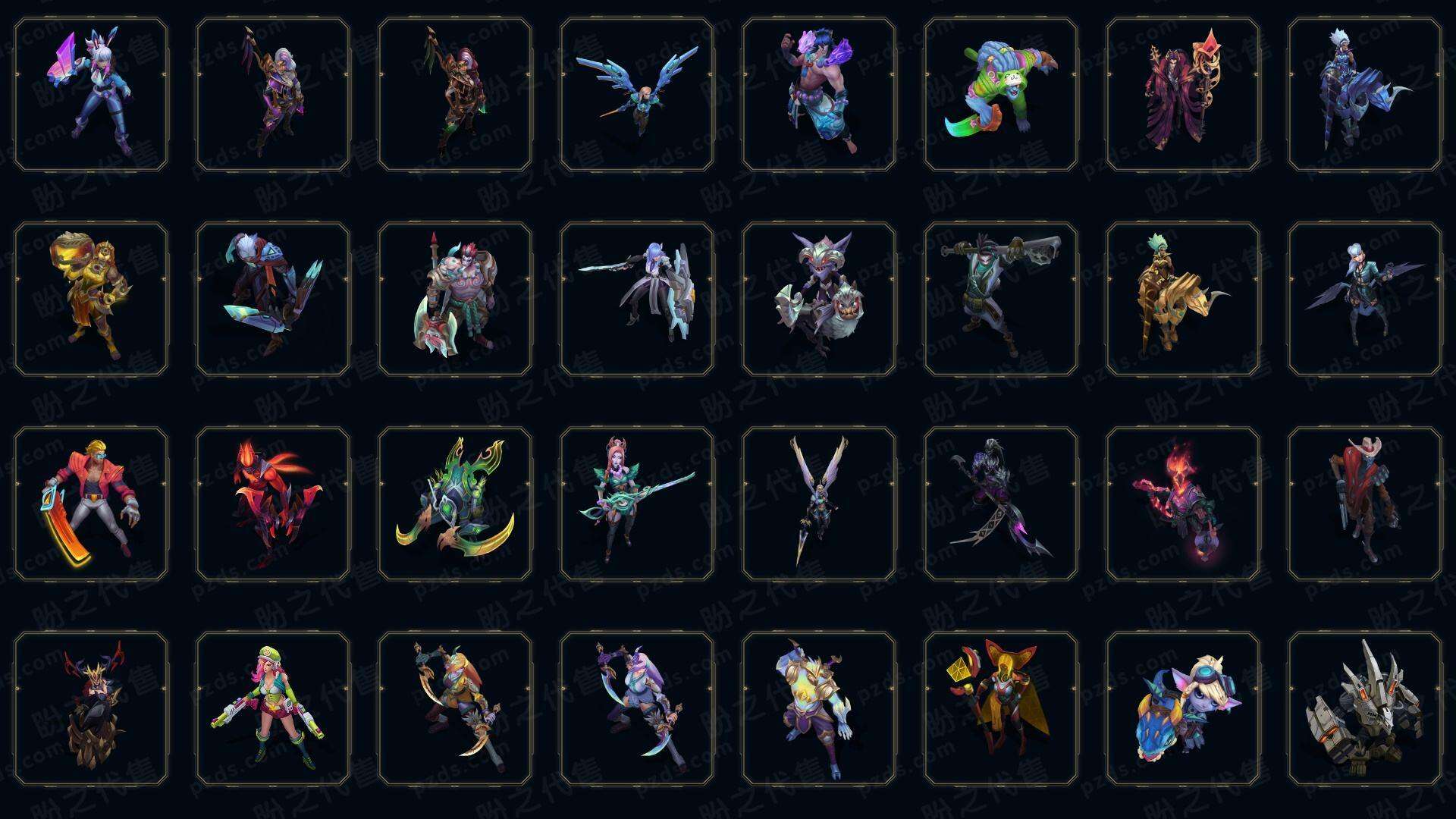Select the crimson-robed mage holding ornate staff
This screenshot has width=1456, height=819.
(x=1183, y=95)
